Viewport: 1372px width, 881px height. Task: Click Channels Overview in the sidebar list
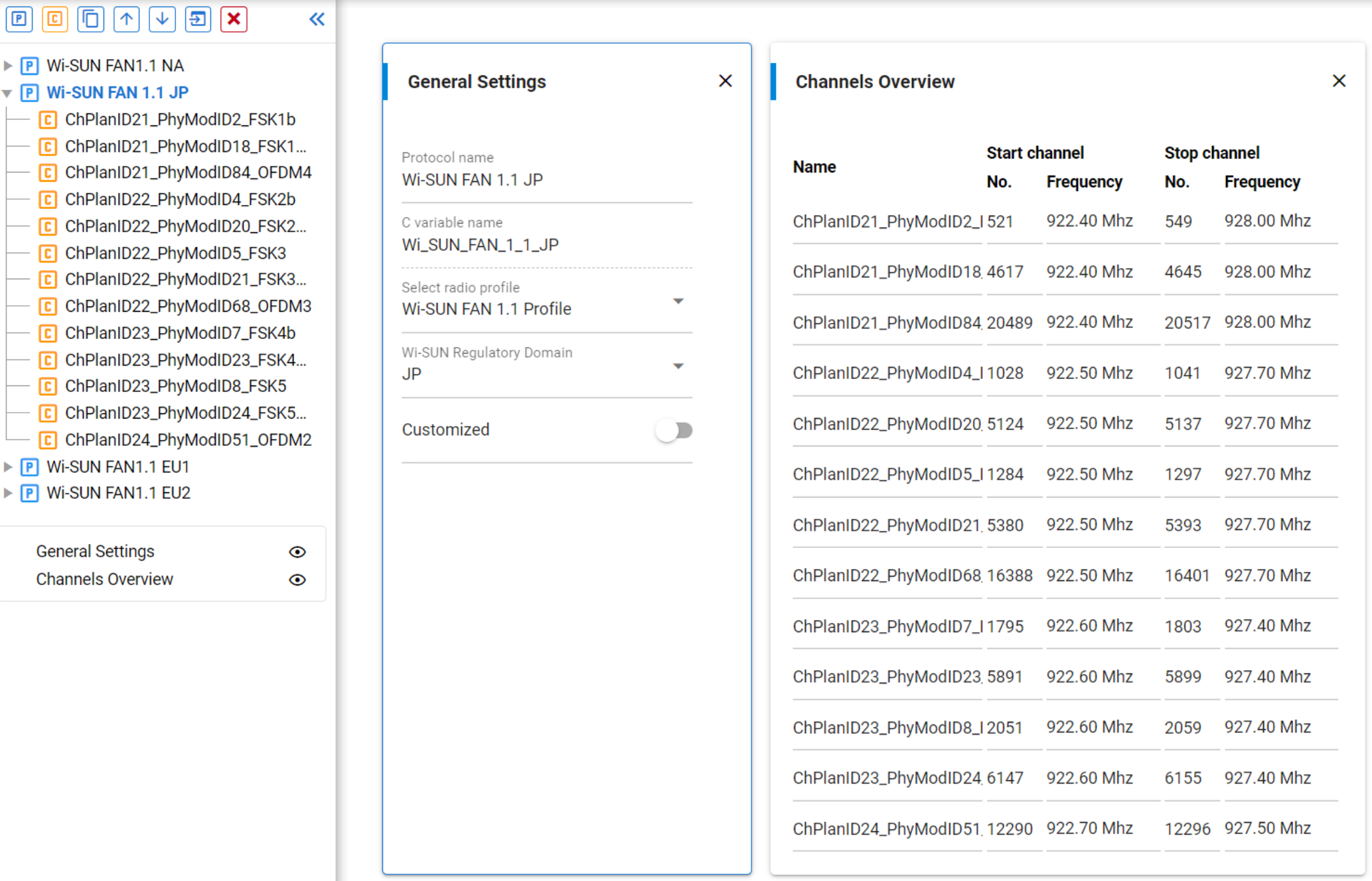point(104,579)
